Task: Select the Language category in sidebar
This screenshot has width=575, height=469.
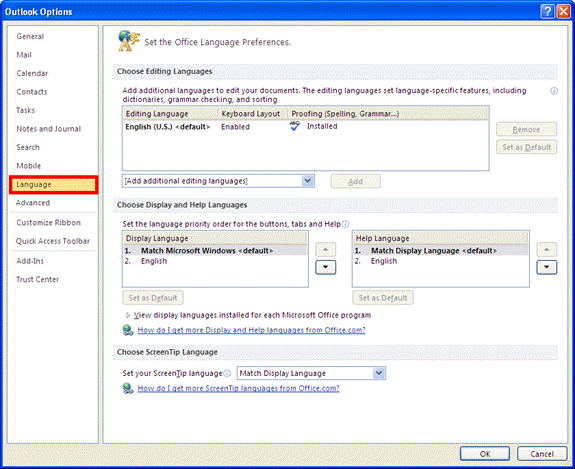Action: pos(54,185)
